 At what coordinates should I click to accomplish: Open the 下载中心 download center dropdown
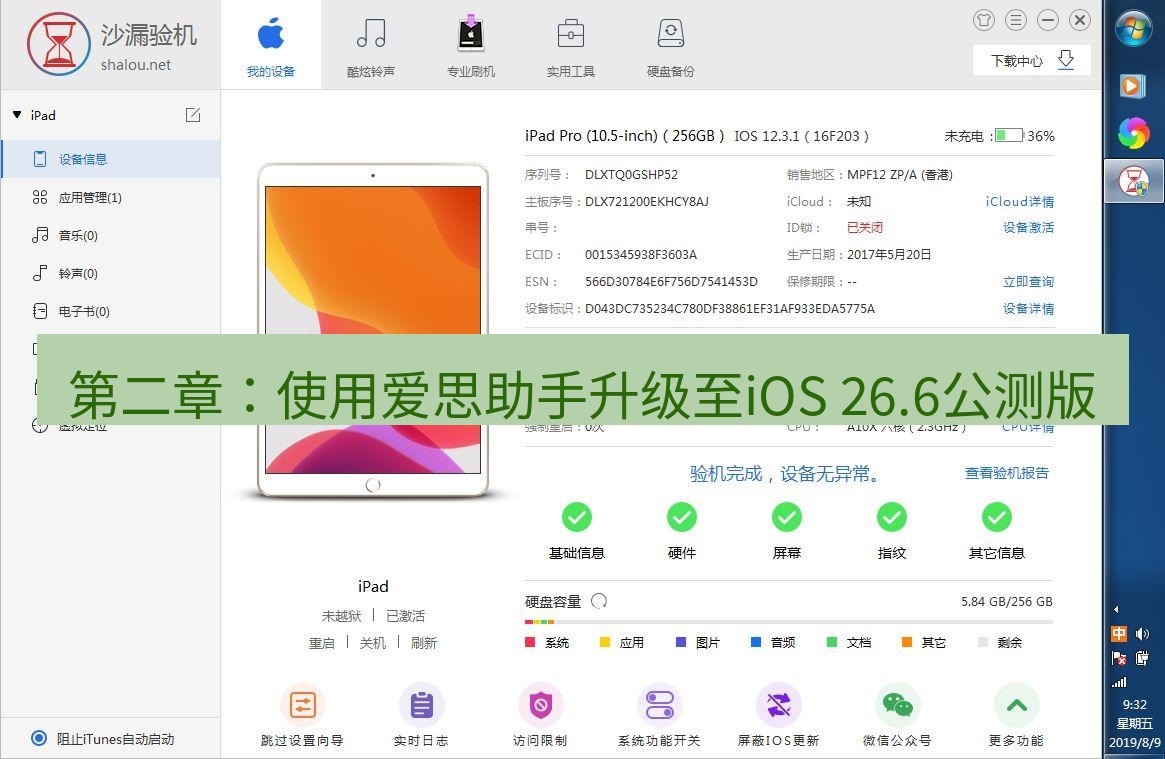(1031, 60)
